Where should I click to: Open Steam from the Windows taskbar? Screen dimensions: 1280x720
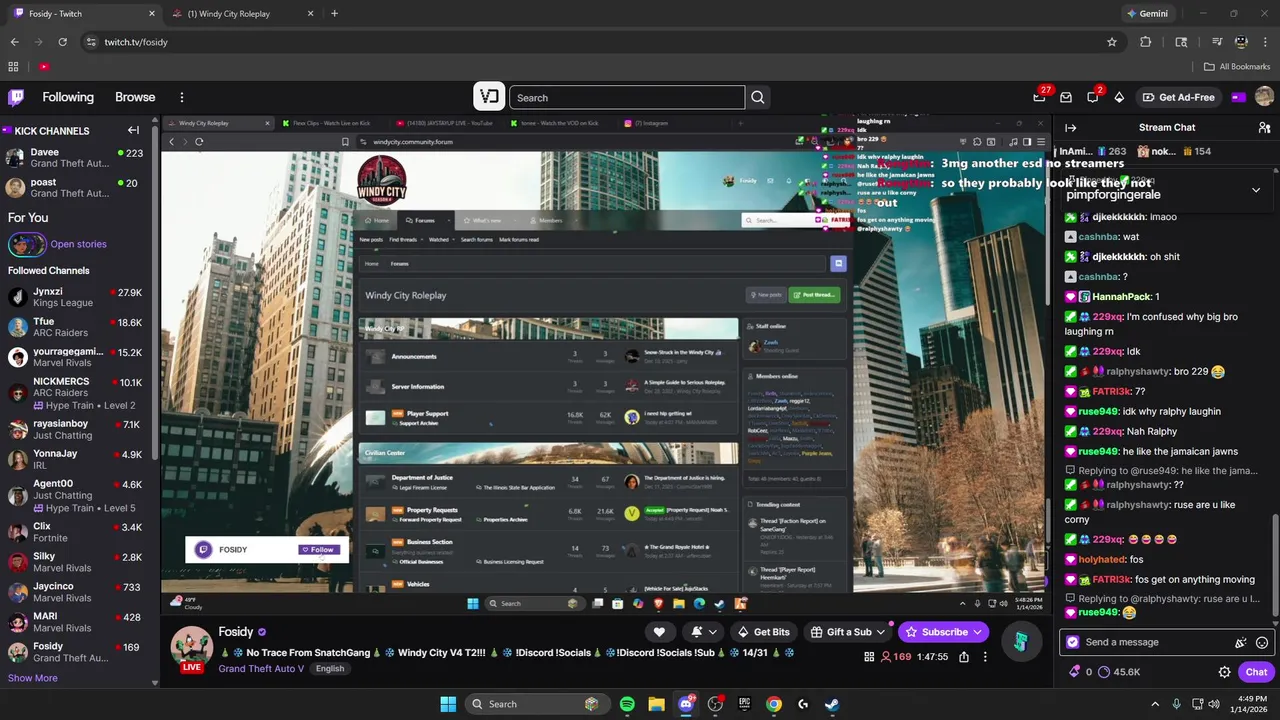pyautogui.click(x=832, y=704)
